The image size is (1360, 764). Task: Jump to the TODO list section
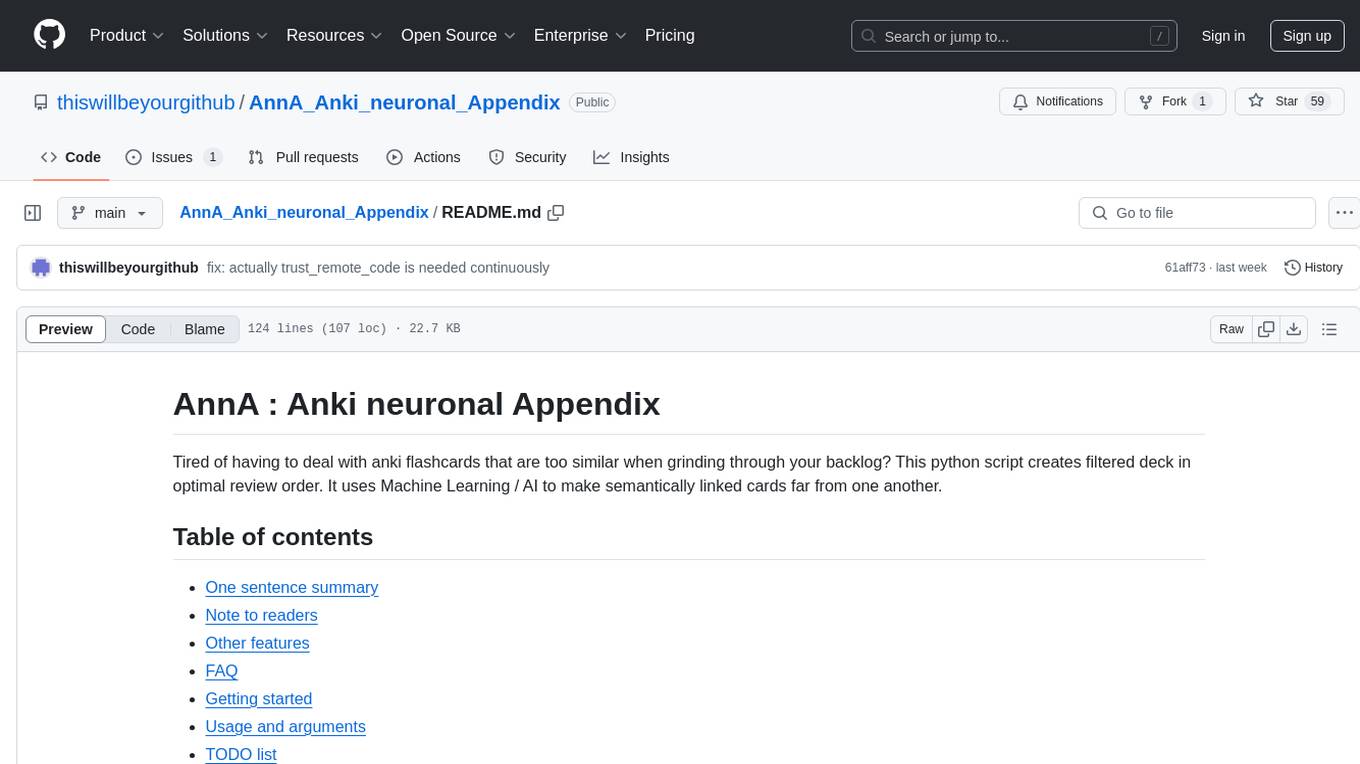click(x=241, y=755)
